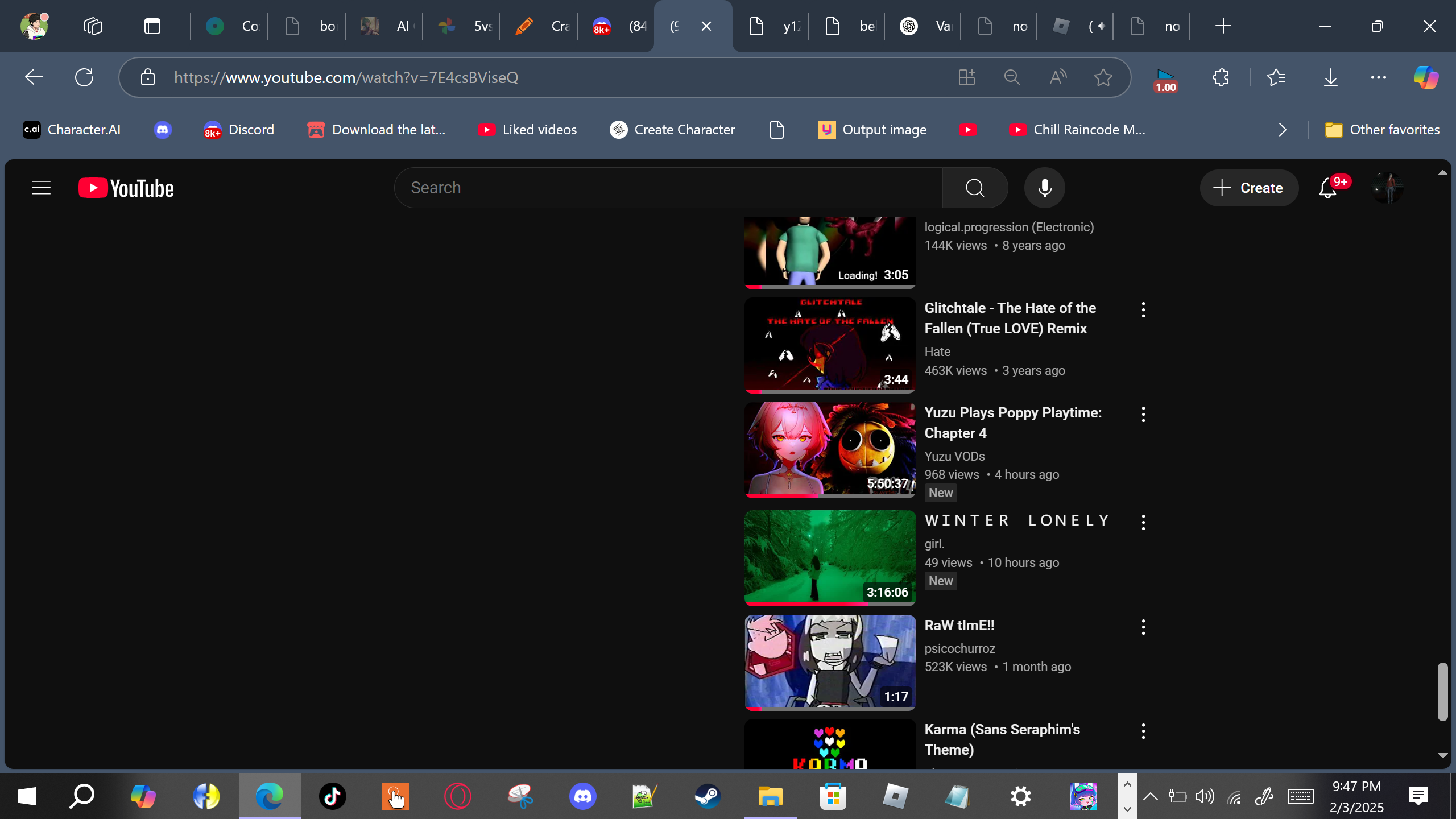Open the RaW tImE!! video title
The width and height of the screenshot is (1456, 819).
959,625
